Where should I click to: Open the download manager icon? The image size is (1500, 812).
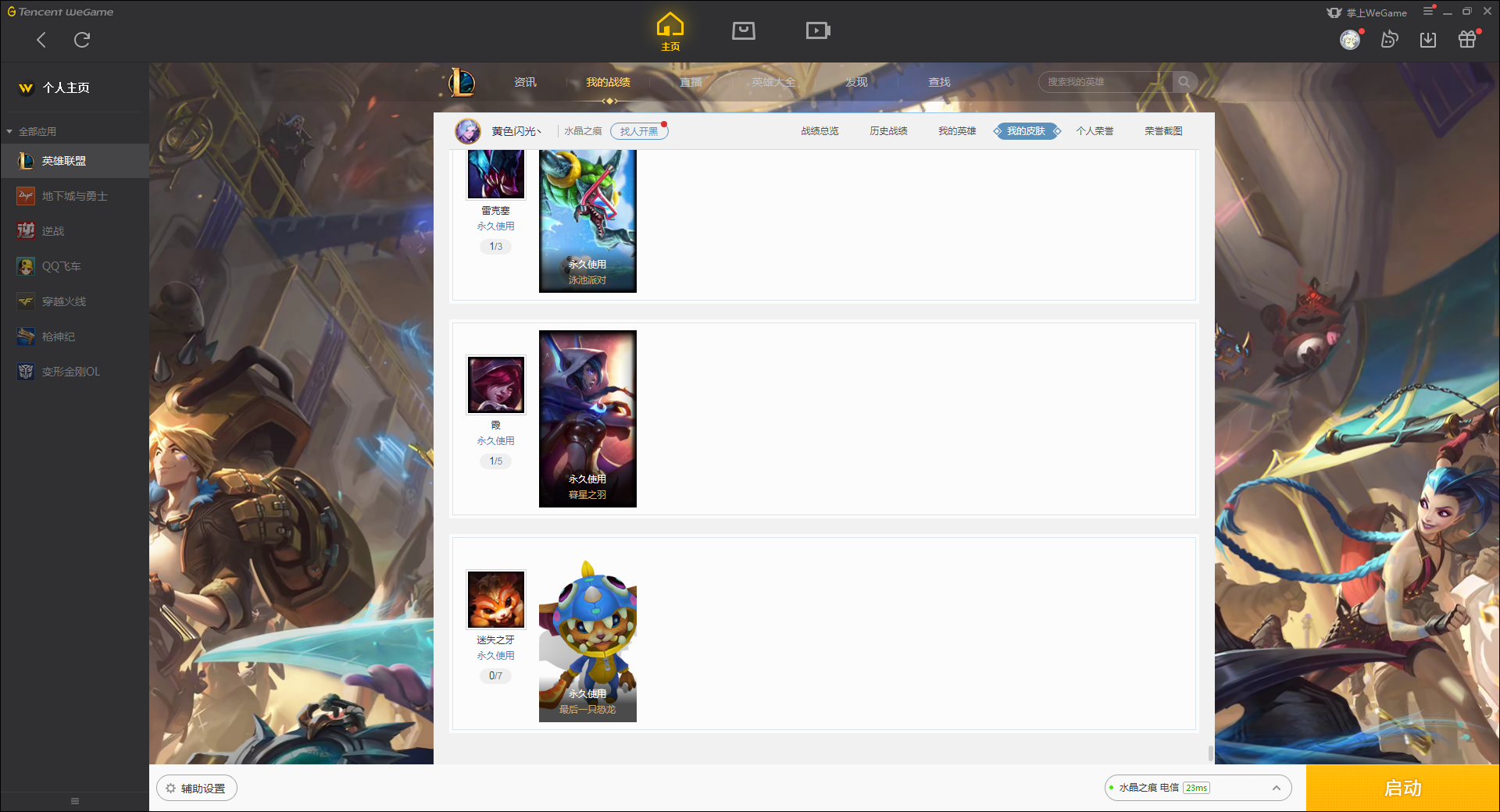[x=1428, y=40]
